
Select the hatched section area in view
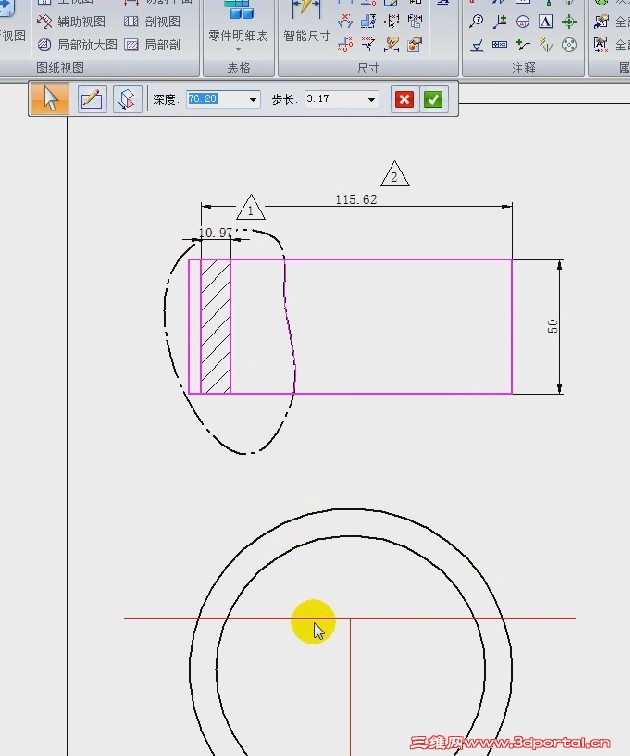[215, 326]
